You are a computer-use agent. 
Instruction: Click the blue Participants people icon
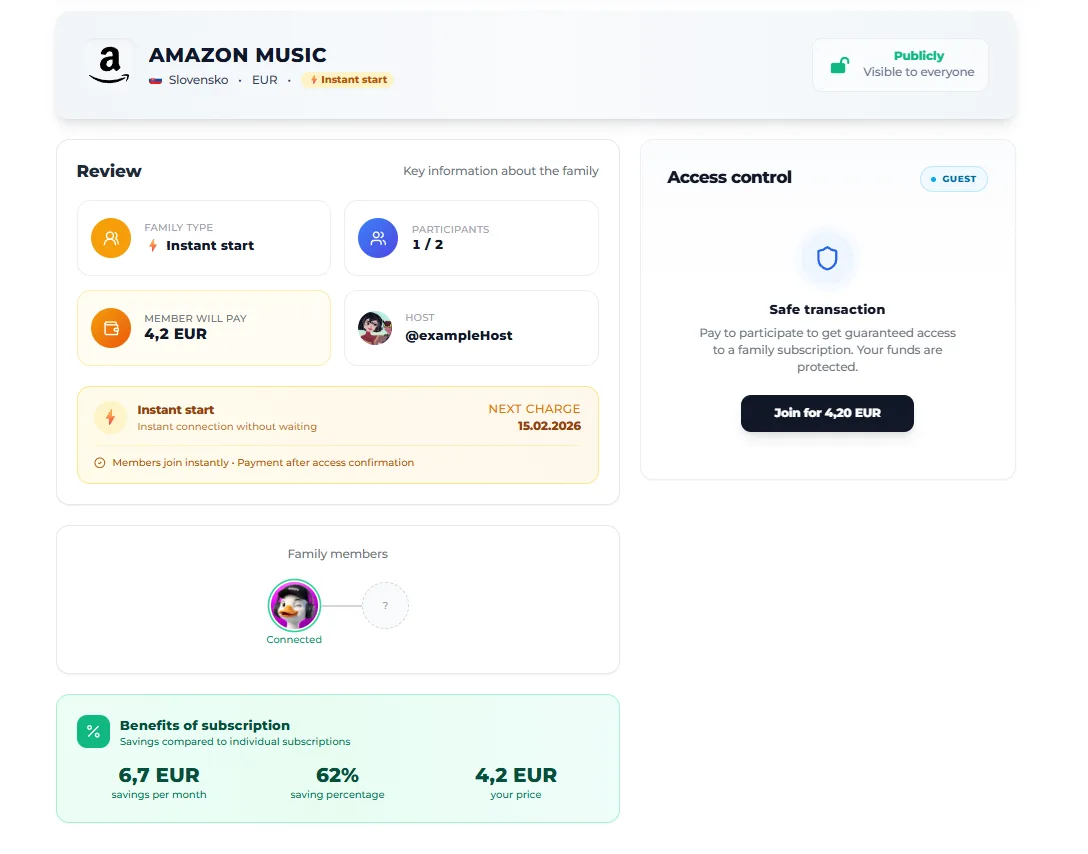click(x=378, y=238)
